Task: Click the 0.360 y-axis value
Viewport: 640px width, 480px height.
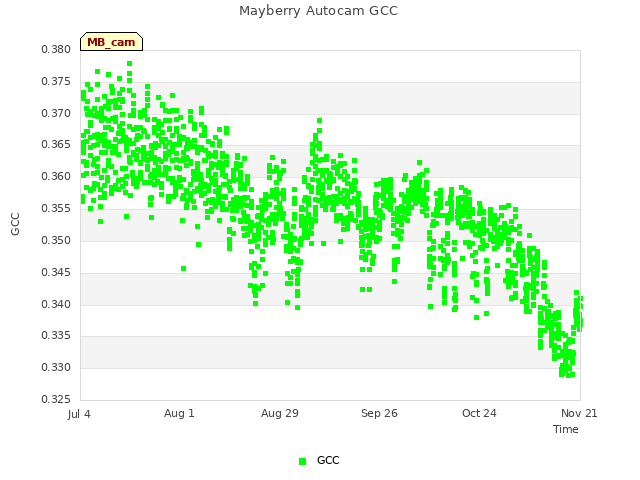Action: [x=56, y=176]
